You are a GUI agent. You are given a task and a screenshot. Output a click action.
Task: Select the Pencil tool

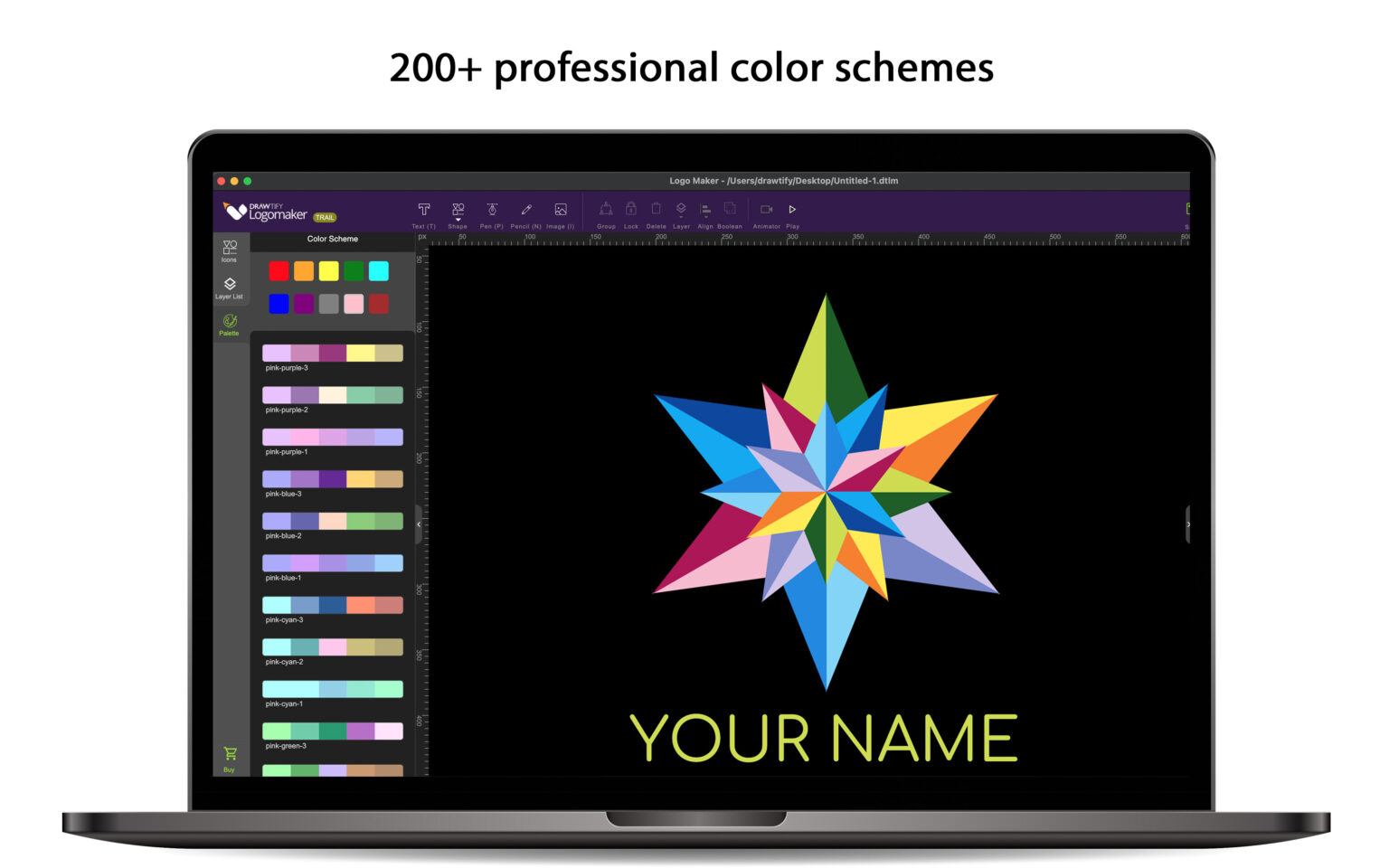(x=525, y=210)
